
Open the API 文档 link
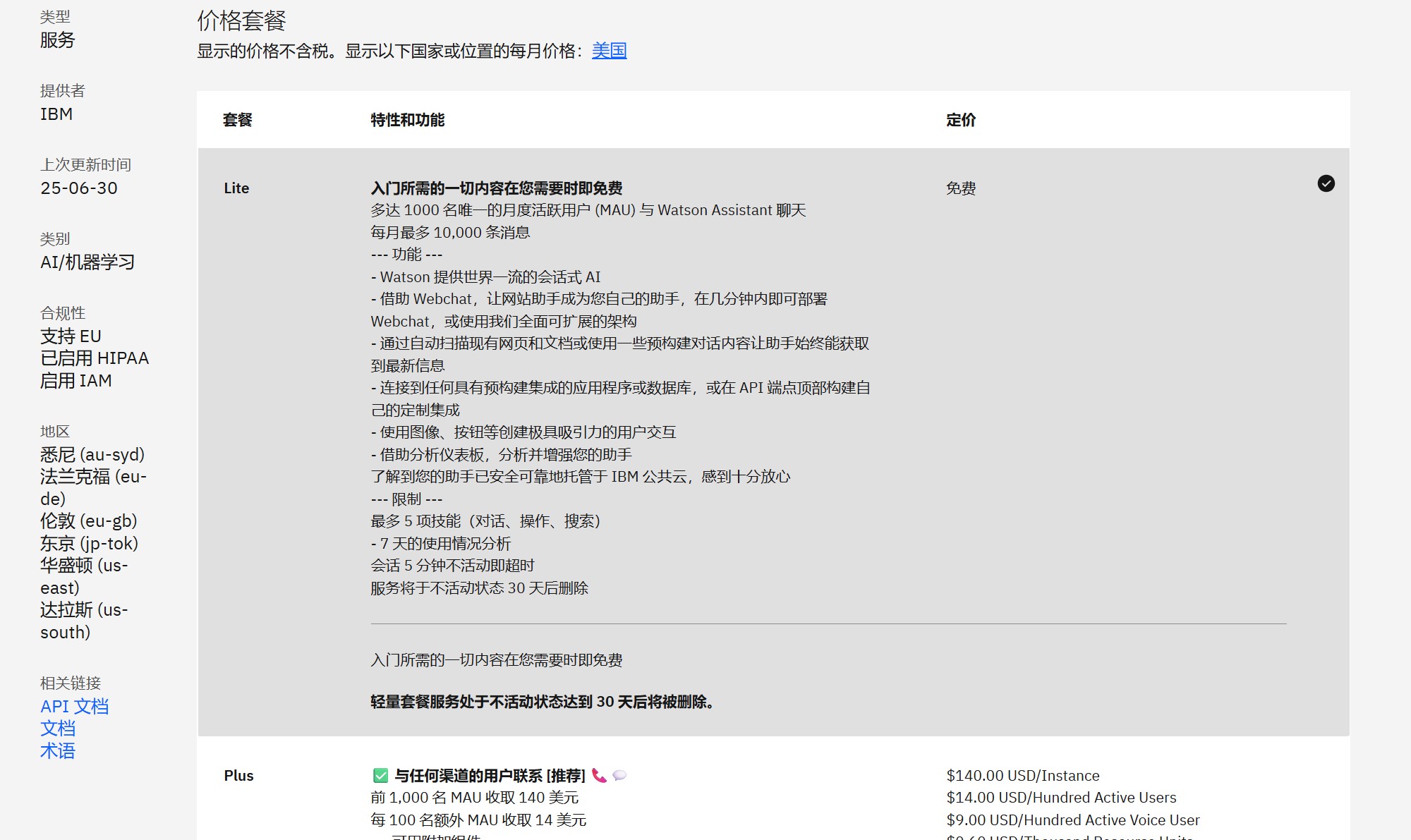click(x=74, y=706)
